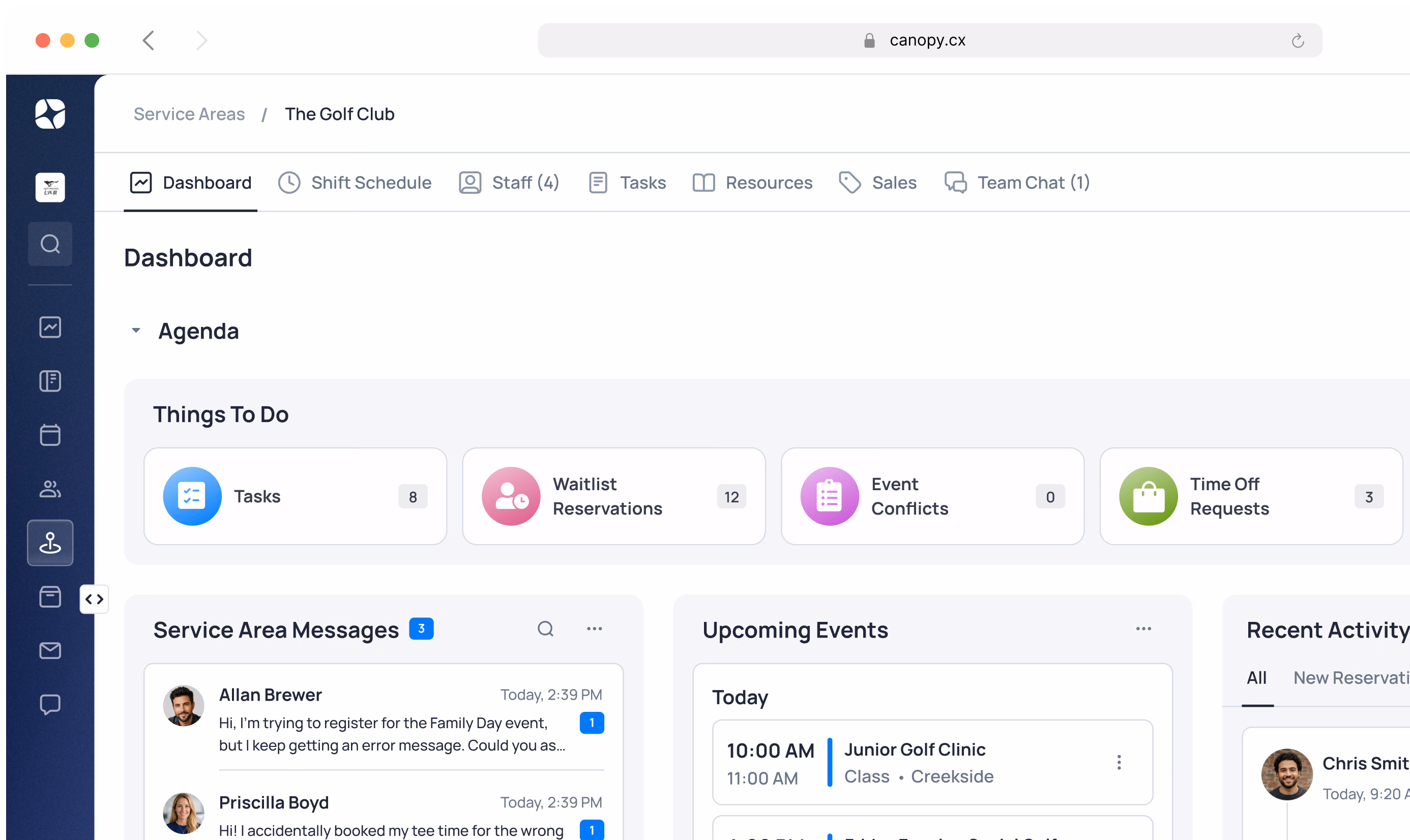Click the lock icon in address bar

pyautogui.click(x=869, y=40)
